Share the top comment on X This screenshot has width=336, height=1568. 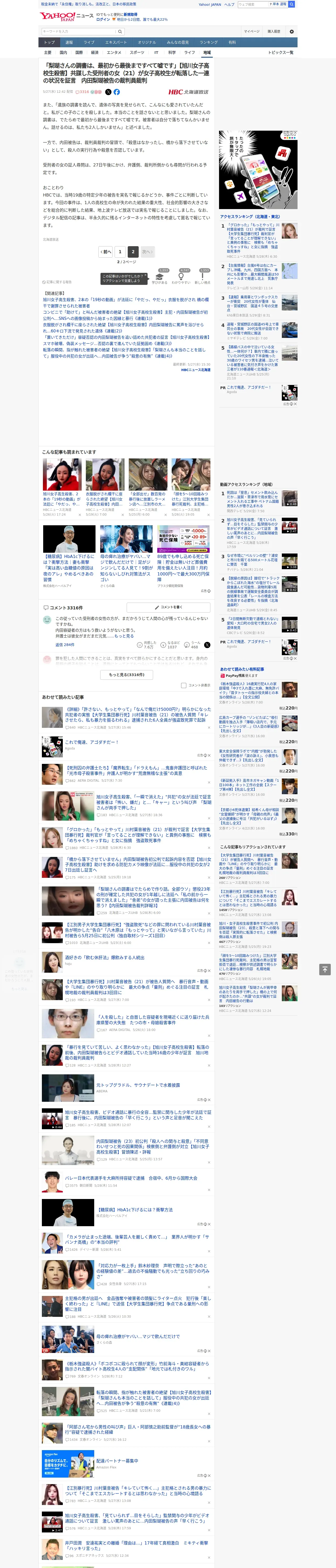click(207, 645)
